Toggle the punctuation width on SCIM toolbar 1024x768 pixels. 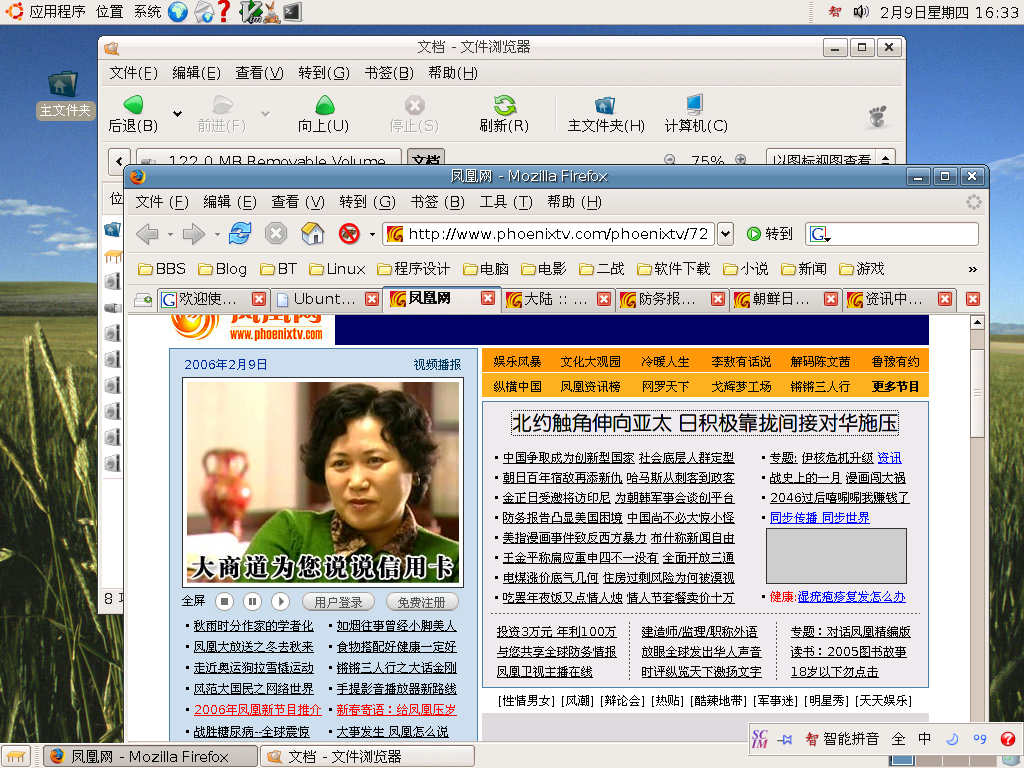coord(980,739)
